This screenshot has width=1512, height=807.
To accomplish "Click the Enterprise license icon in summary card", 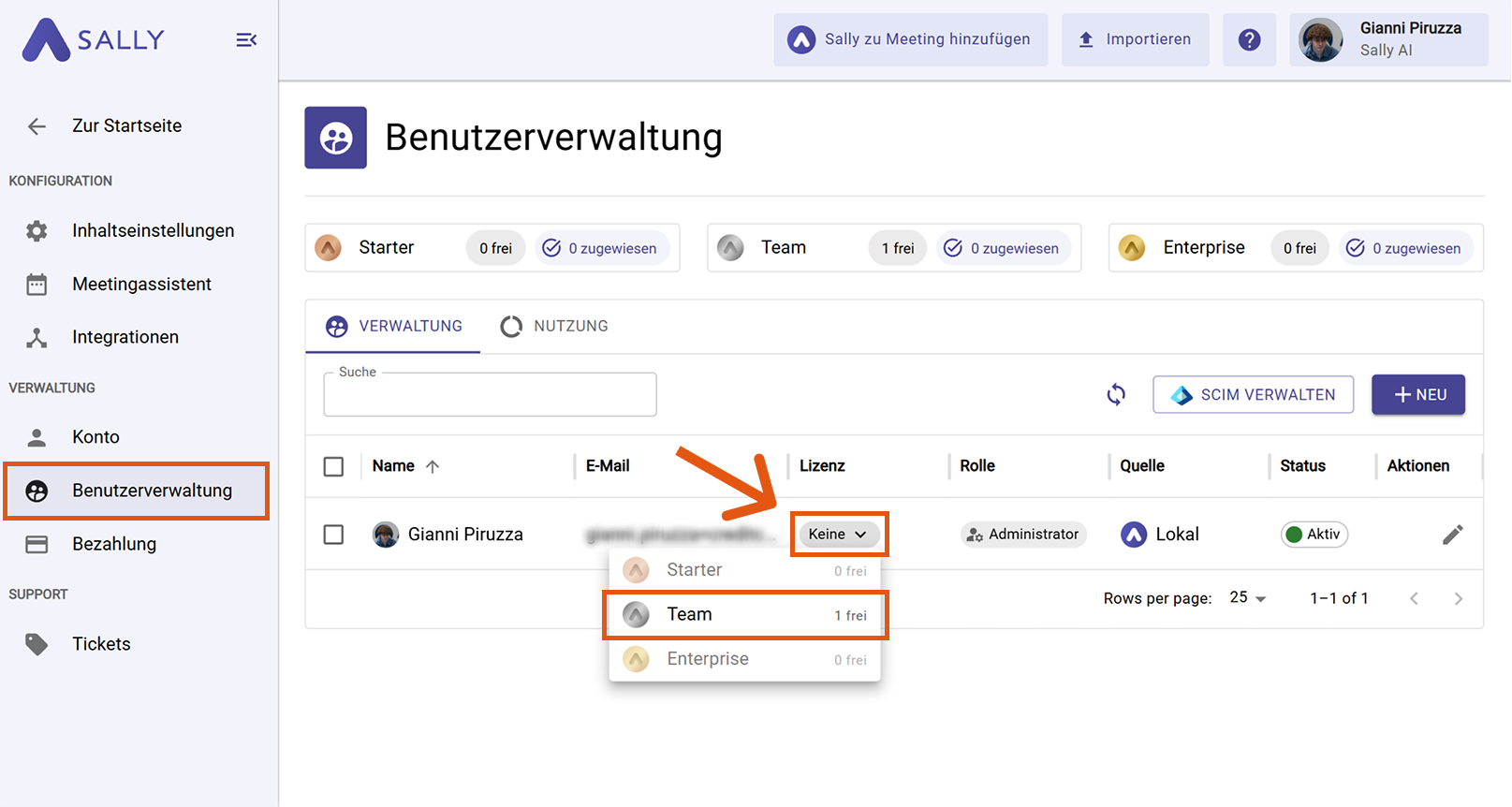I will pos(1132,248).
